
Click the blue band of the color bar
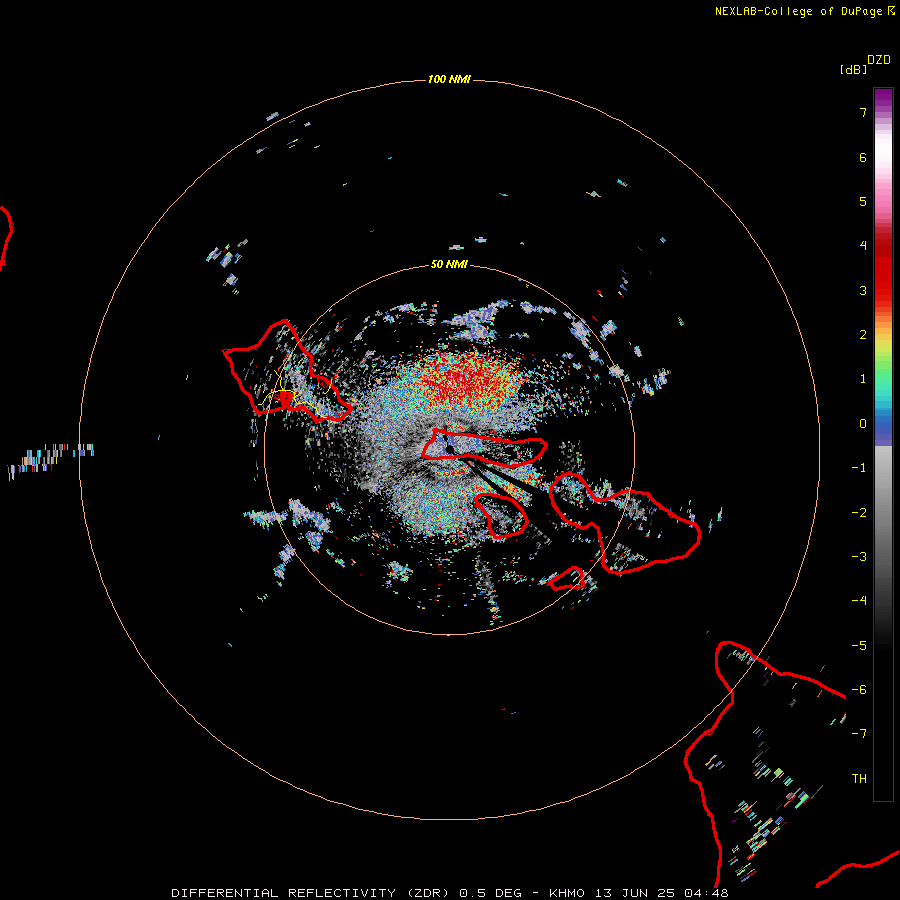[883, 428]
